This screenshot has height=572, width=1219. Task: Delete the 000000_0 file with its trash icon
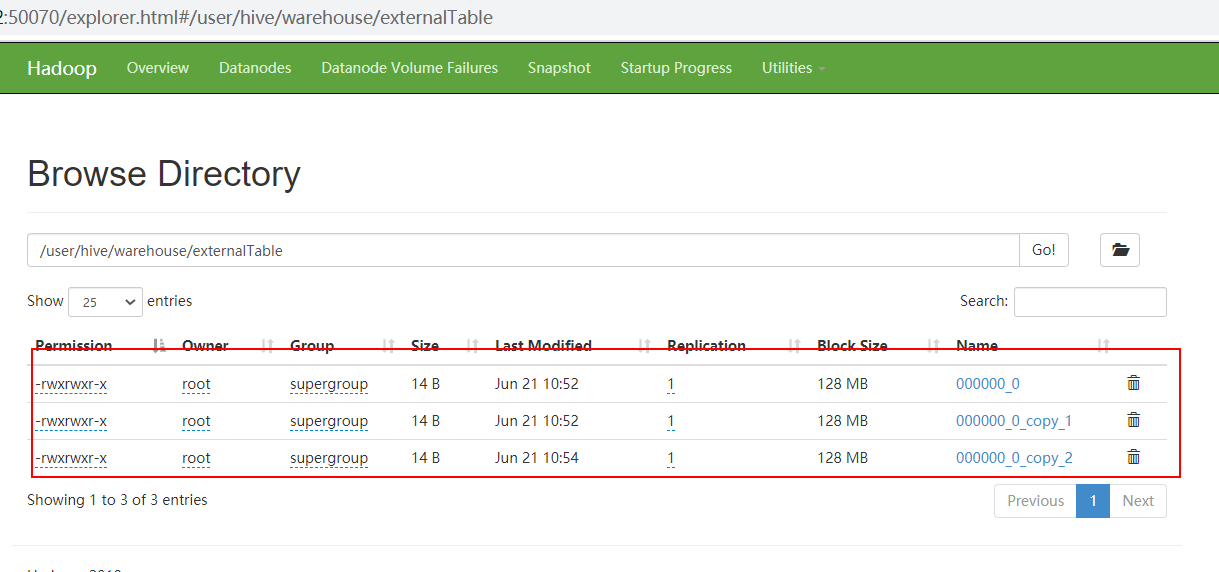pos(1133,383)
